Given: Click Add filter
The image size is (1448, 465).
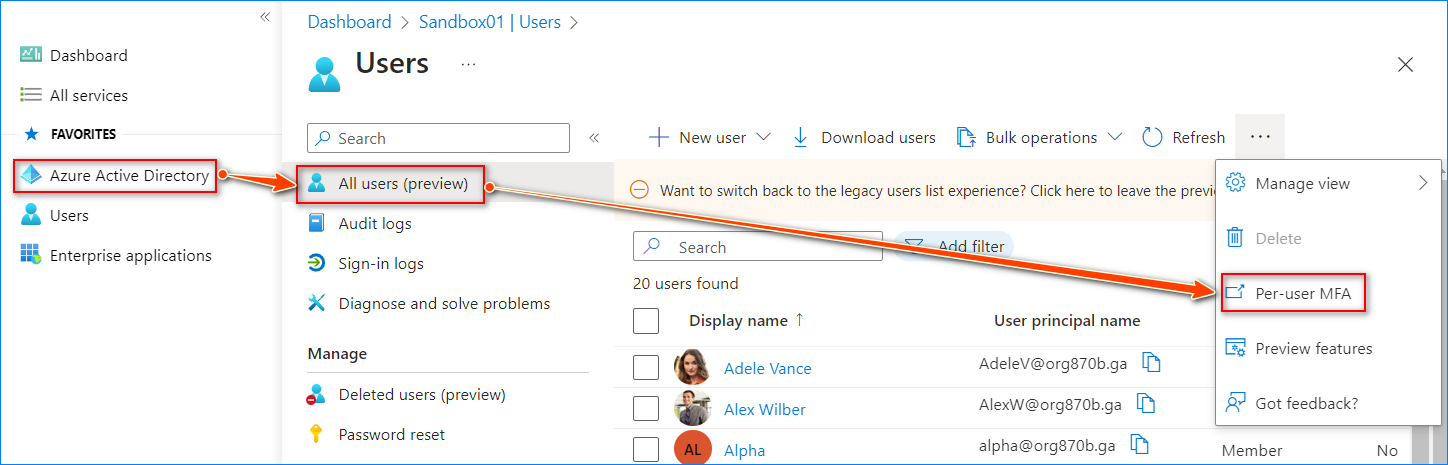Looking at the screenshot, I should [x=953, y=246].
